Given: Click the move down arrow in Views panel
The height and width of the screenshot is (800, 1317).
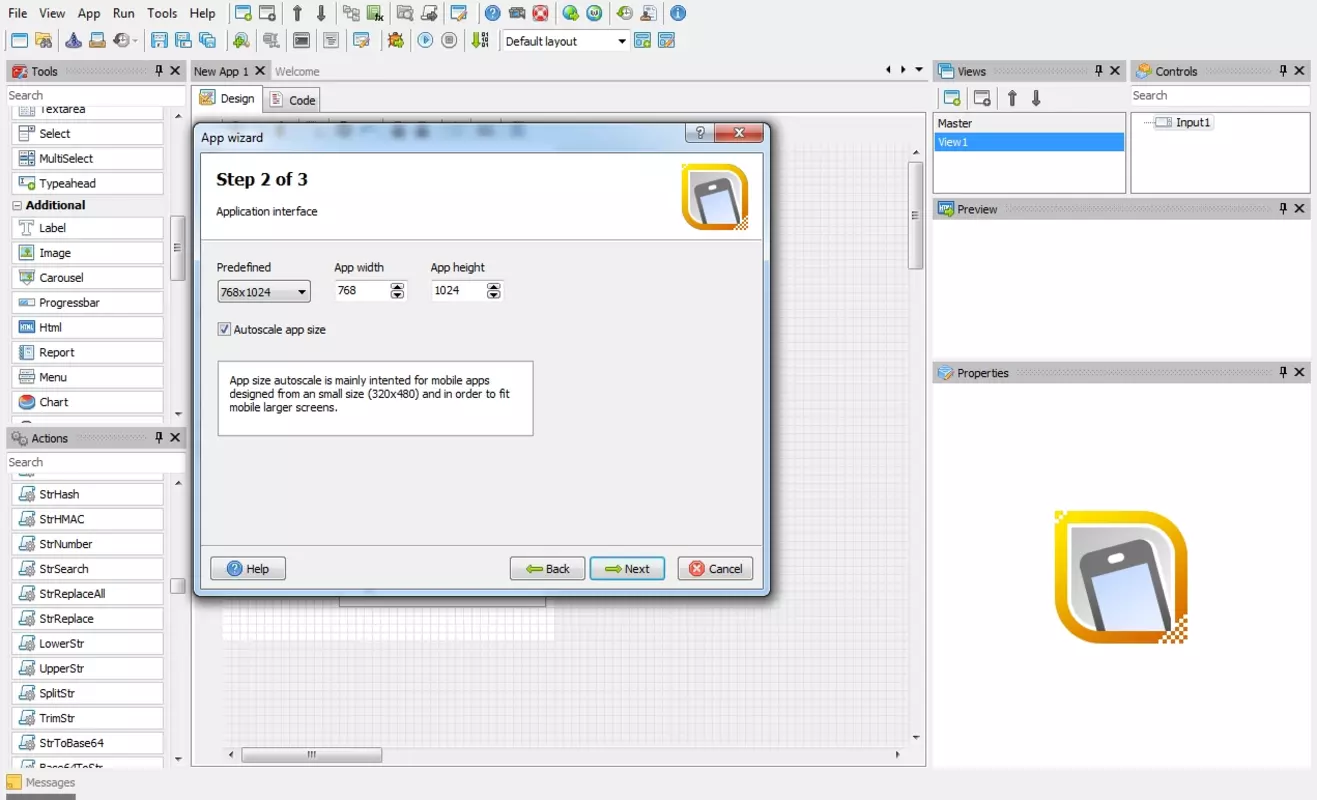Looking at the screenshot, I should 1036,98.
